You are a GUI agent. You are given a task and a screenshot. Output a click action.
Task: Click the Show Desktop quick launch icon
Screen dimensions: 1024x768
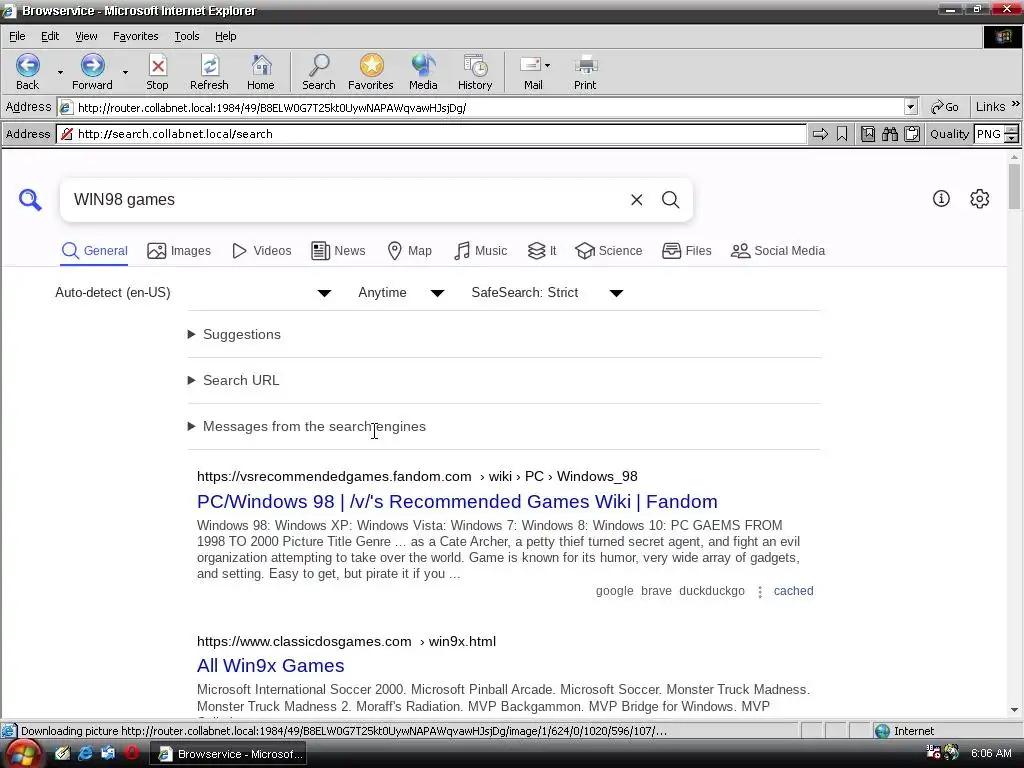tap(63, 753)
